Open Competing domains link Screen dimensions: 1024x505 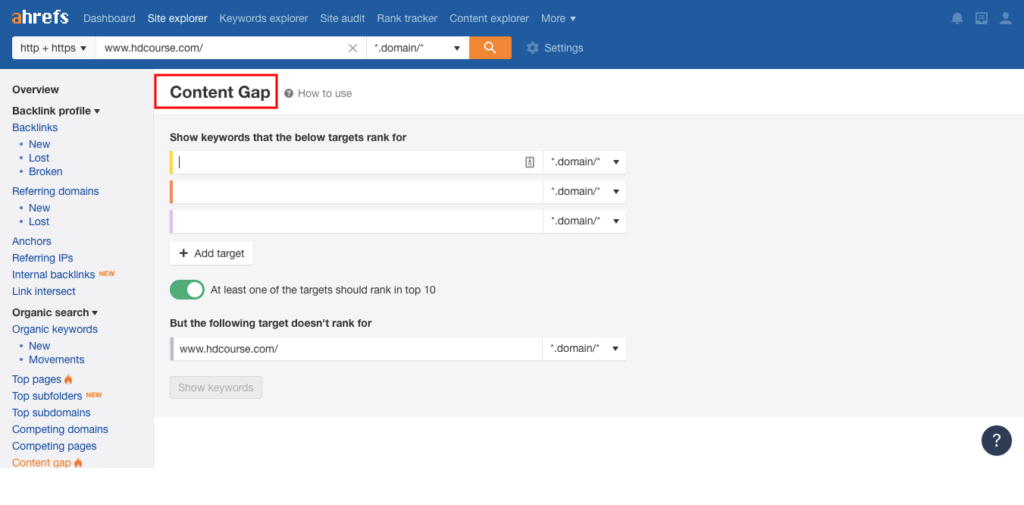click(60, 429)
